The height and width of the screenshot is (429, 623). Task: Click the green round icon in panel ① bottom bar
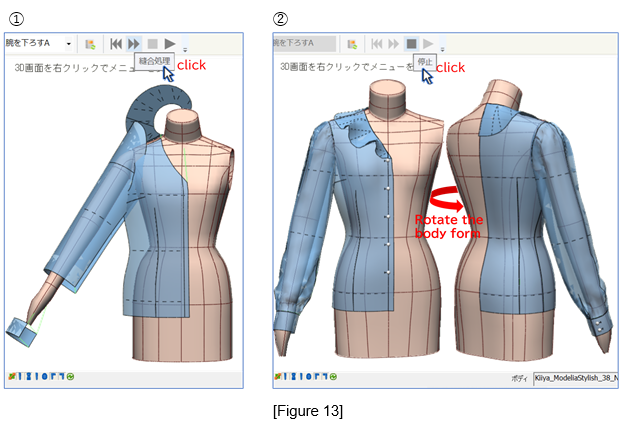click(70, 376)
